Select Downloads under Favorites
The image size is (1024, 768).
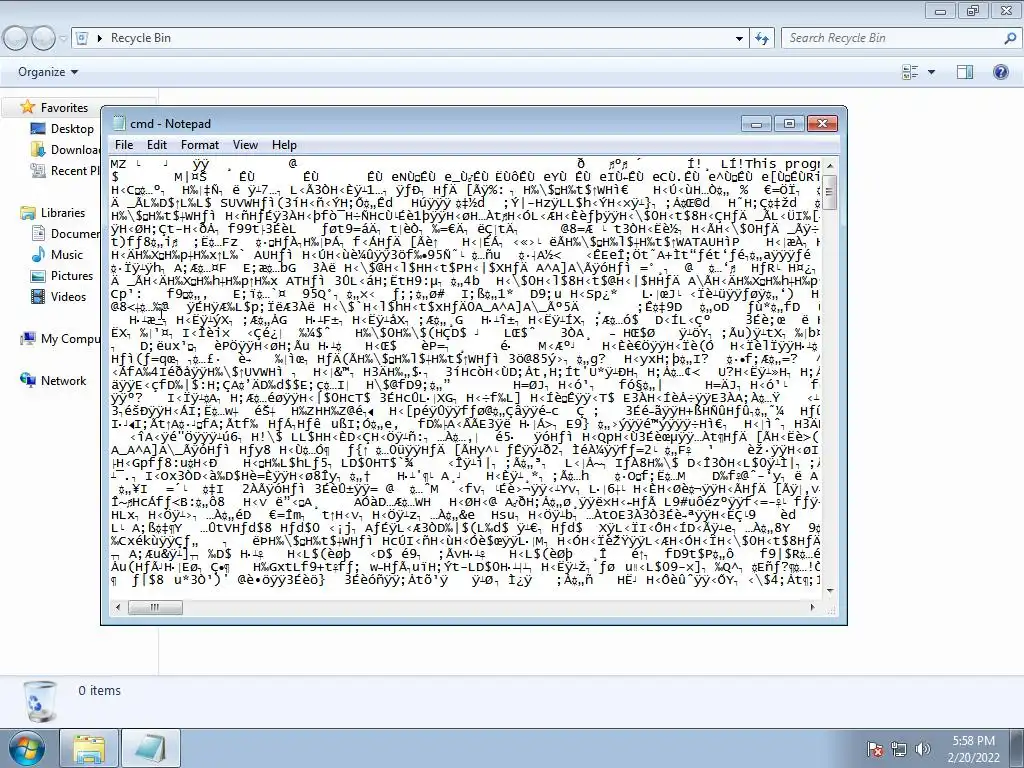pyautogui.click(x=75, y=150)
